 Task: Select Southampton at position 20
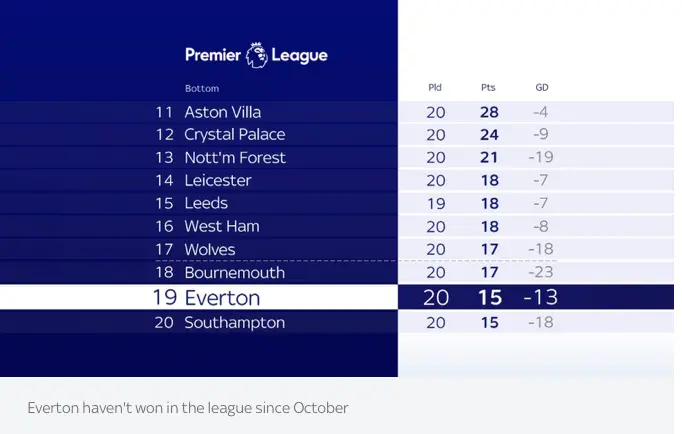click(x=235, y=323)
